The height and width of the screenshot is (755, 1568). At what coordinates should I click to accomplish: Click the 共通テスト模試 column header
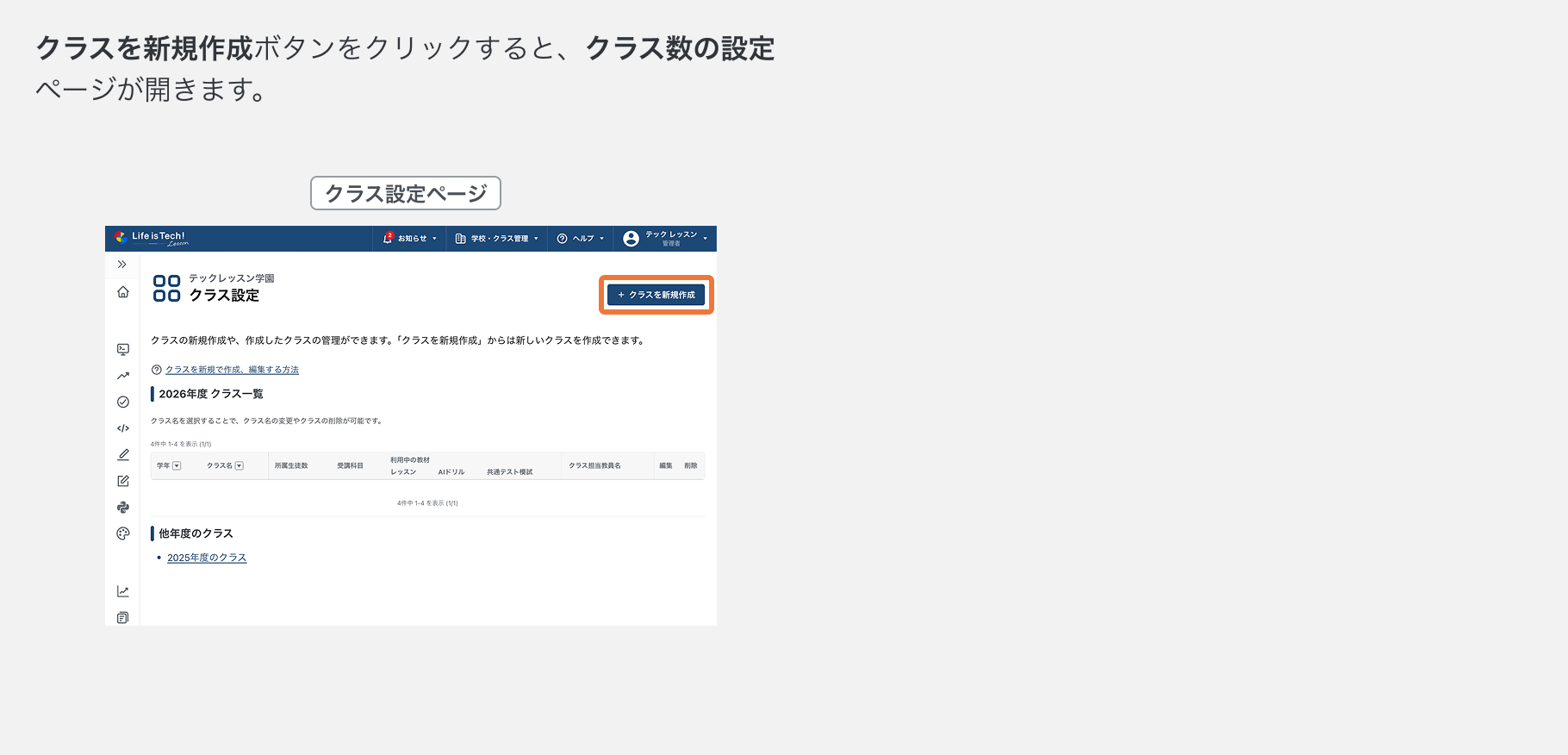[x=509, y=472]
